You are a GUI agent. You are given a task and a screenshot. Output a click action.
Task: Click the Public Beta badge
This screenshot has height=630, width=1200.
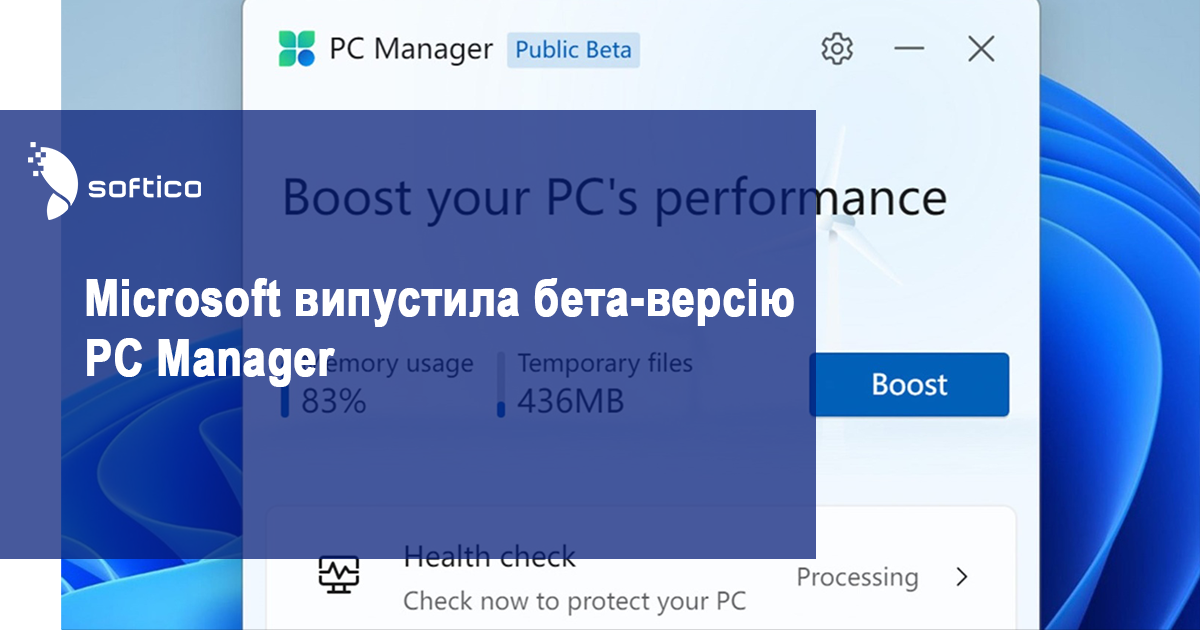(x=573, y=49)
